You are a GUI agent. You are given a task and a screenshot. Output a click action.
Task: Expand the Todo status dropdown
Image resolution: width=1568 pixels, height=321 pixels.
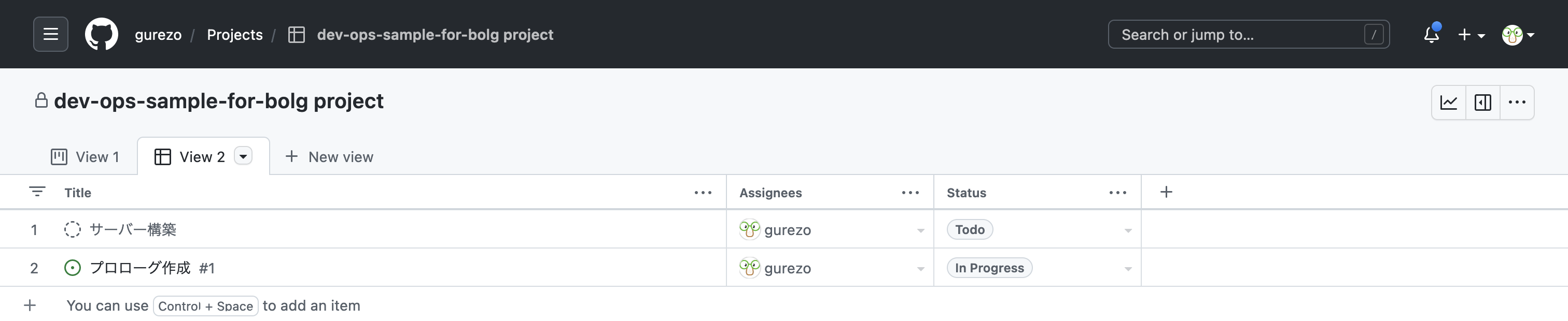point(1127,230)
